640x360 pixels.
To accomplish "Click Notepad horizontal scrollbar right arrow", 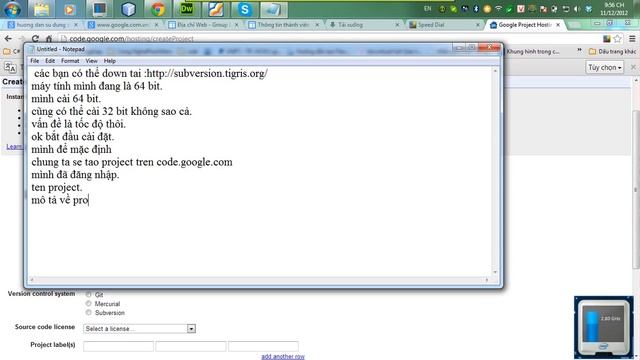I will click(x=487, y=280).
